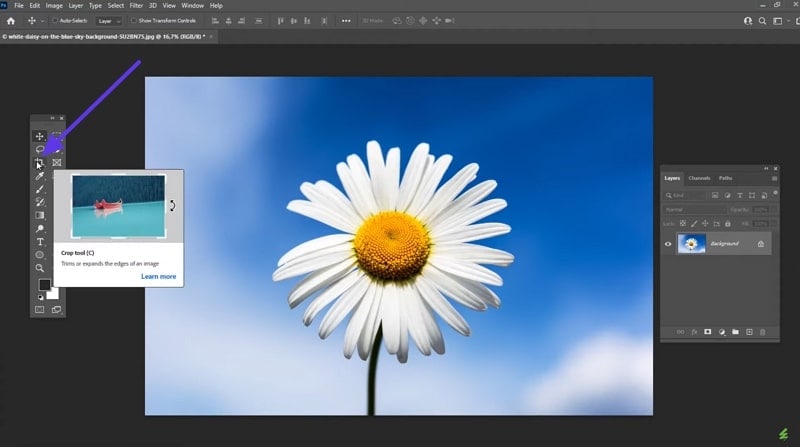800x447 pixels.
Task: Filter layers by type layers icon
Action: 739,195
